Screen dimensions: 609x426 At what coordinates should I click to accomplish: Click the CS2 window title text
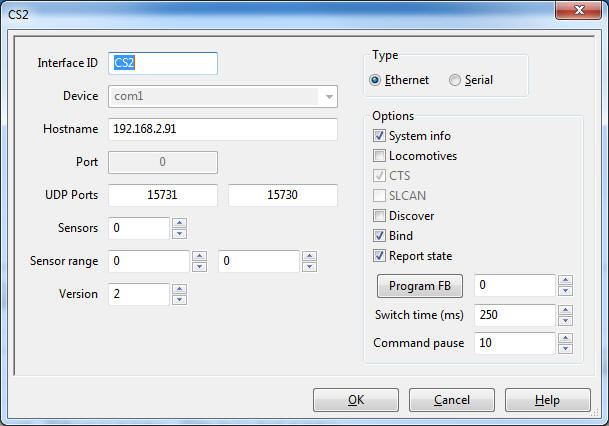click(18, 14)
